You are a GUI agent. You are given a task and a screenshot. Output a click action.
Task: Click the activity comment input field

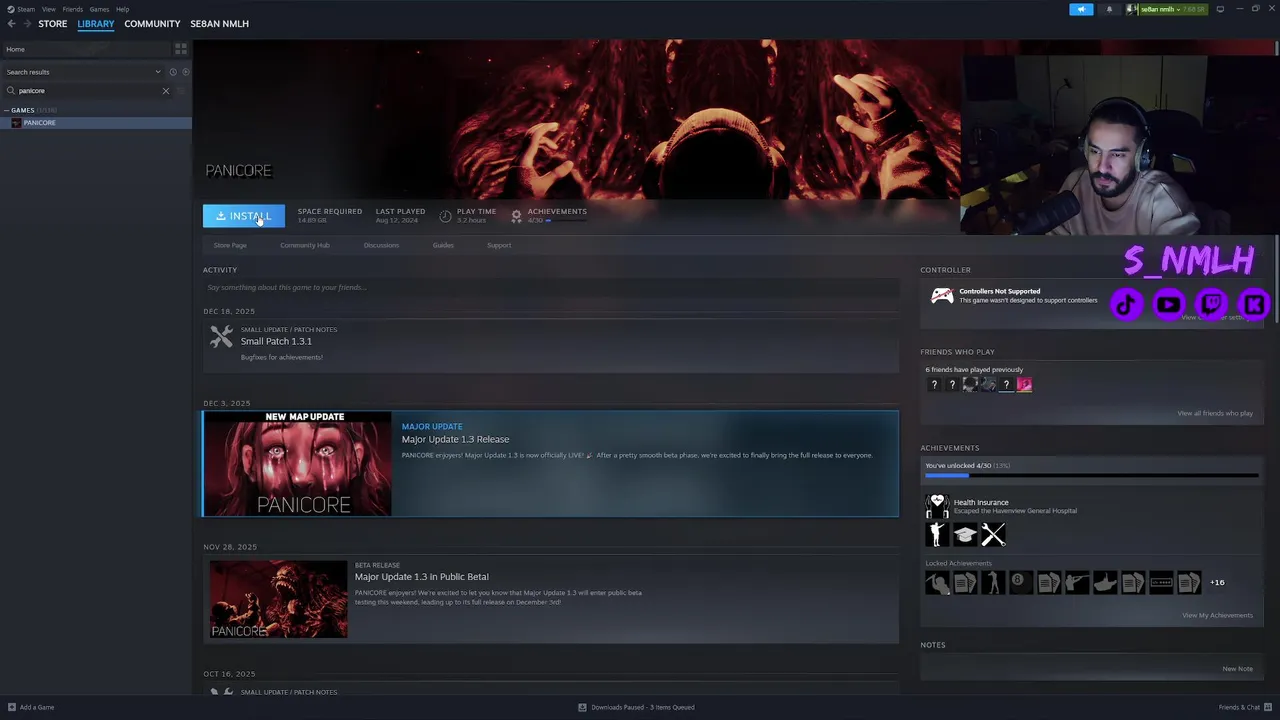(551, 288)
